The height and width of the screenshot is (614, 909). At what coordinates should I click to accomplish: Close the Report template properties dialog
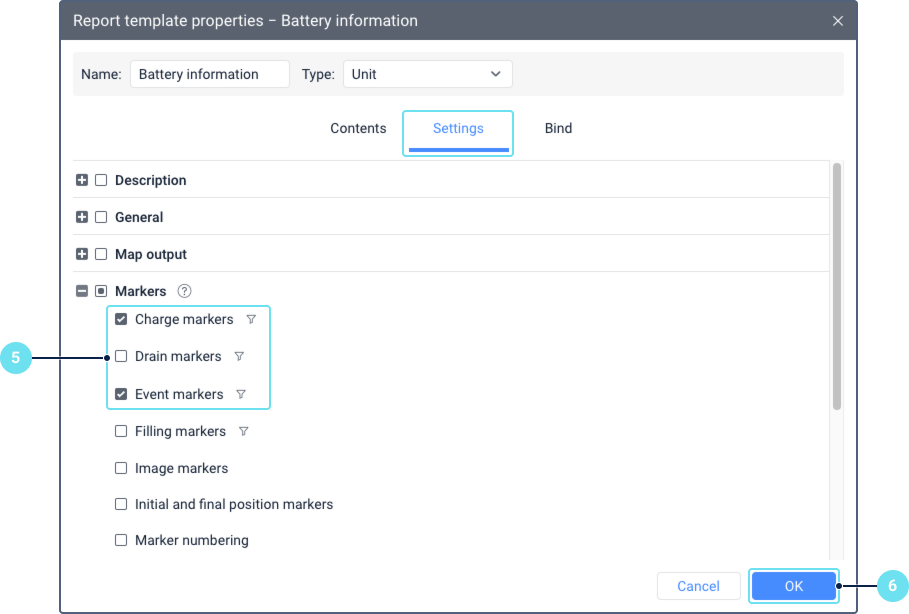pos(838,21)
